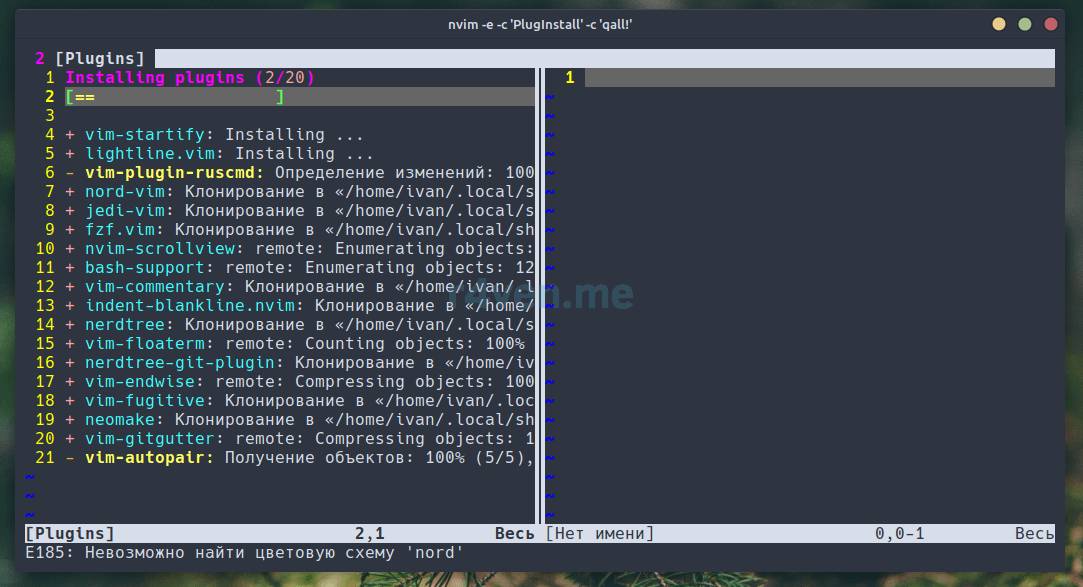Screen dimensions: 1083x587
Task: Click the nord-vim plugin name
Action: tap(124, 192)
